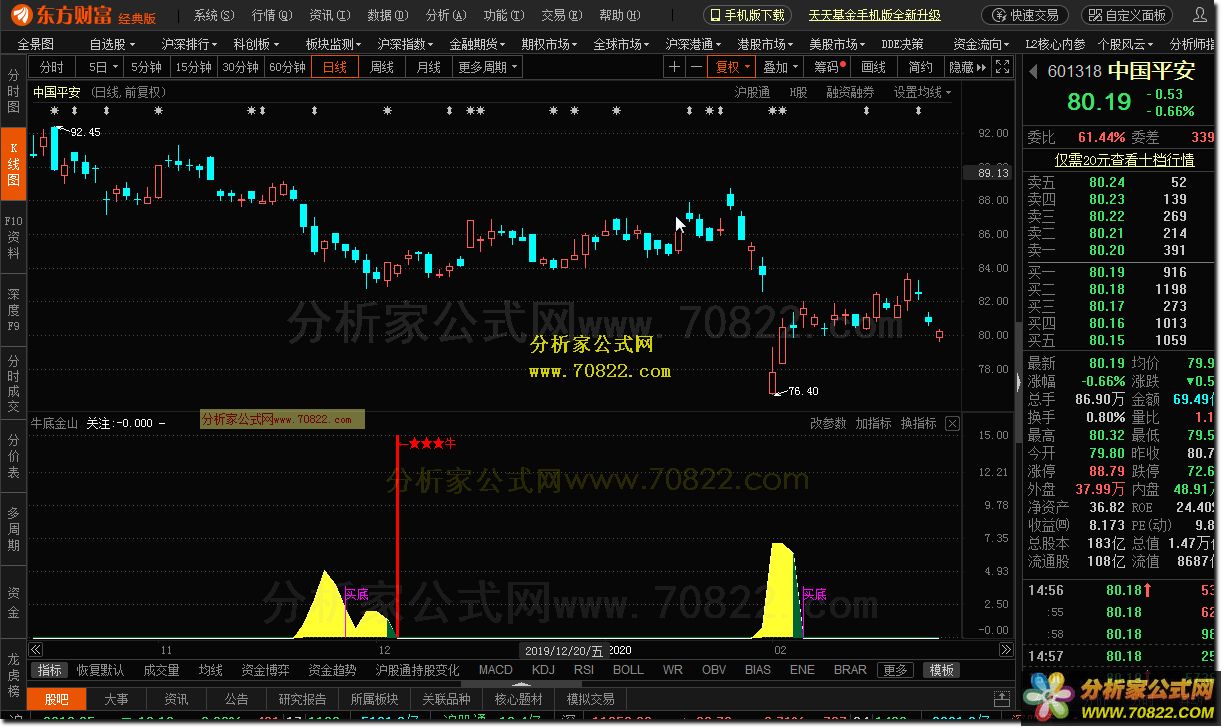
Task: Click the 2019/12/20 date marker on timeline
Action: coord(563,650)
